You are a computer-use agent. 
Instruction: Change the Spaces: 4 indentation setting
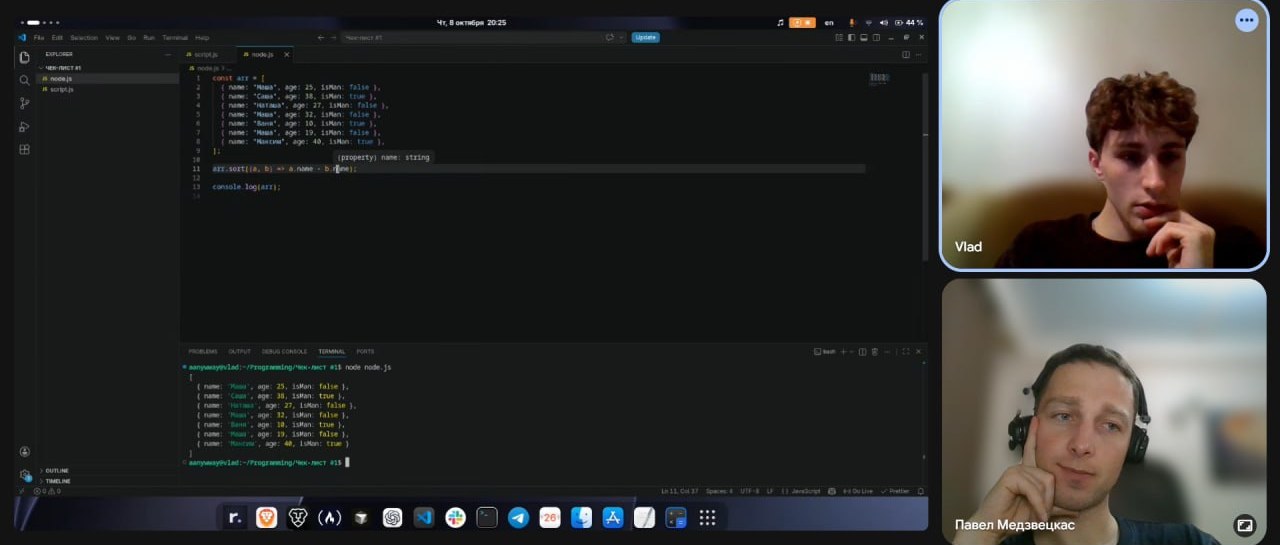pyautogui.click(x=719, y=491)
